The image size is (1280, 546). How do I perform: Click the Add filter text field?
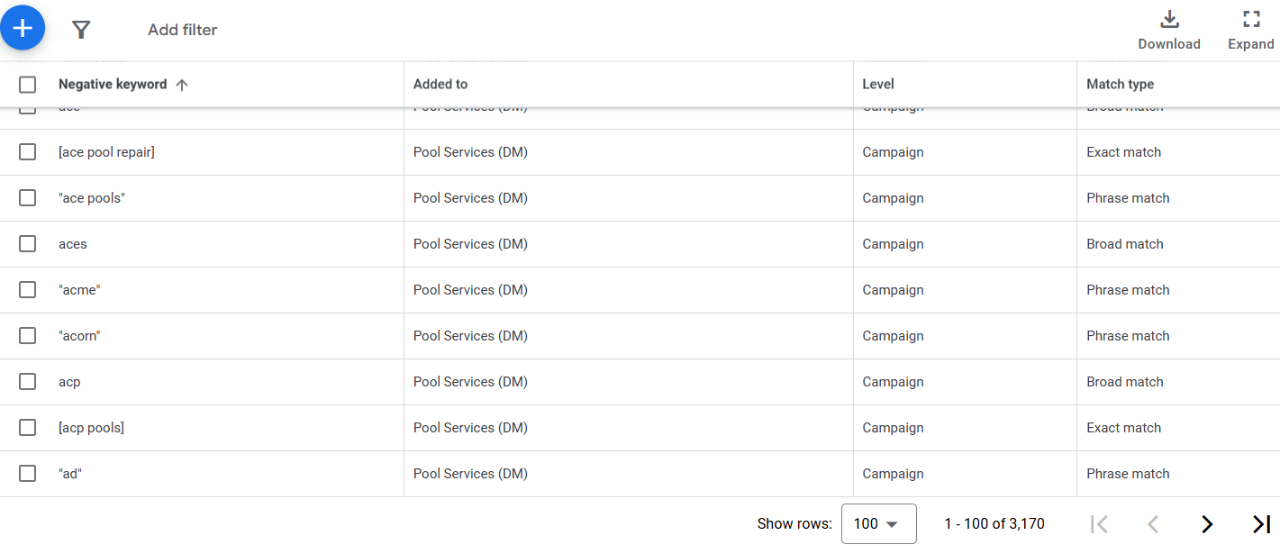183,30
